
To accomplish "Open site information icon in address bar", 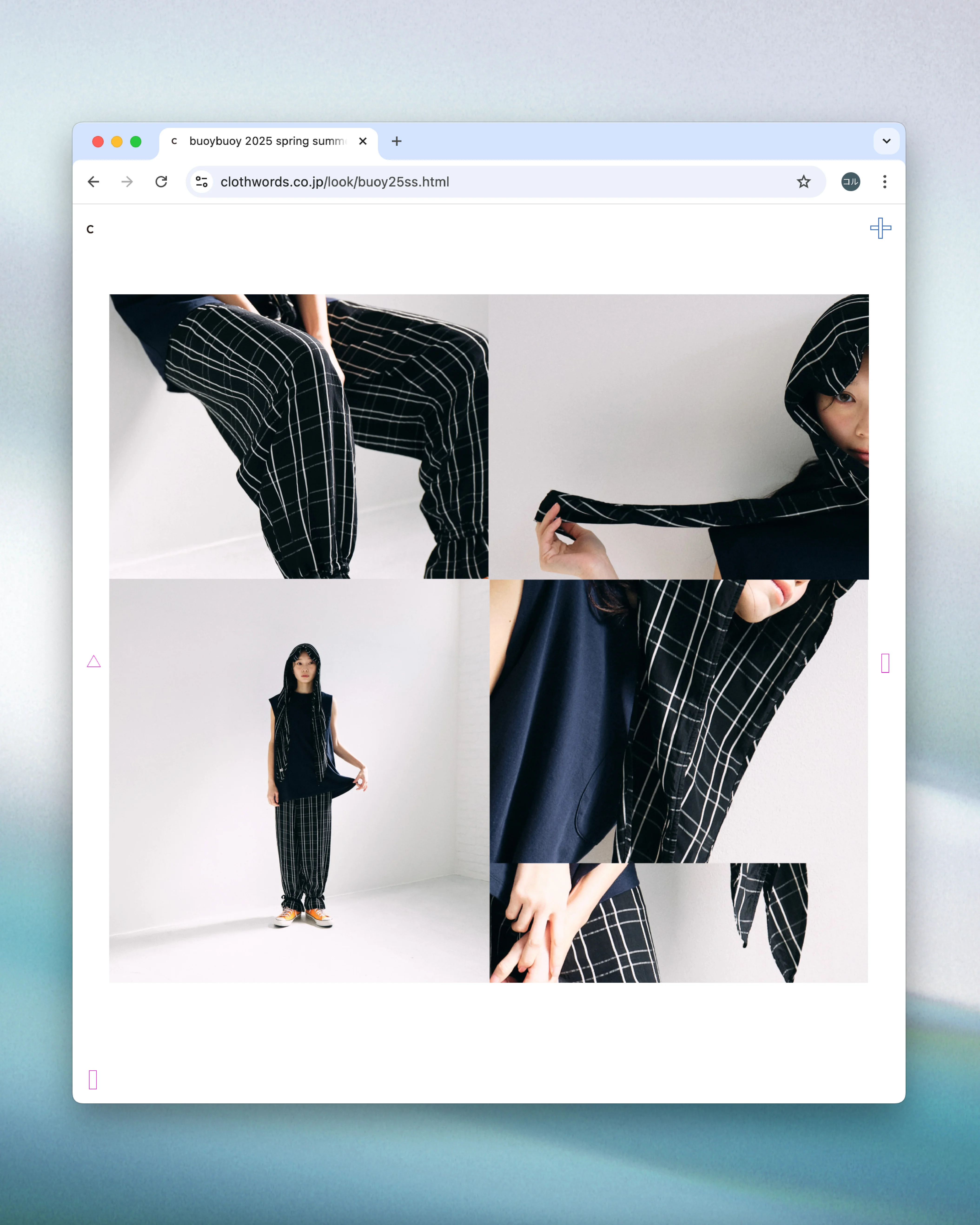I will click(202, 182).
